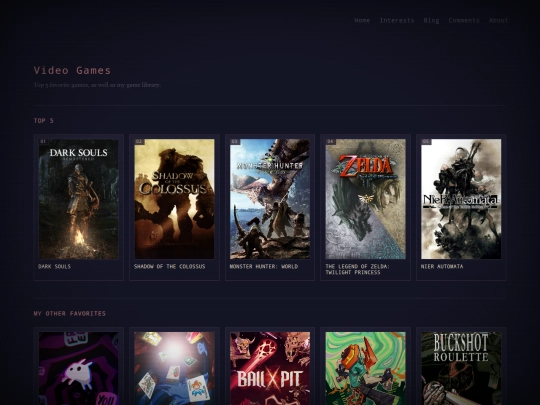Viewport: 540px width, 405px height.
Task: Open the About nav link
Action: pos(498,20)
